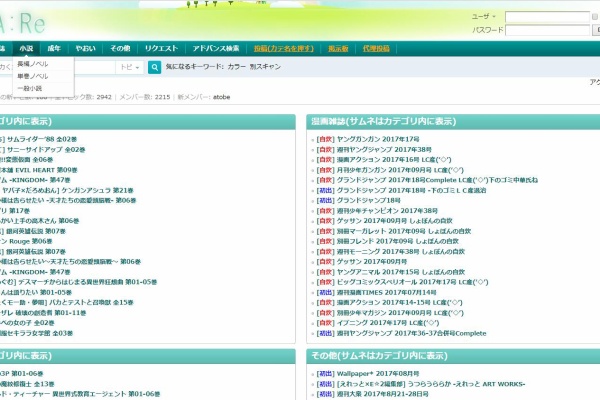Open EVIL HEART 第09巻 entry
This screenshot has height=400, width=600.
click(39, 170)
